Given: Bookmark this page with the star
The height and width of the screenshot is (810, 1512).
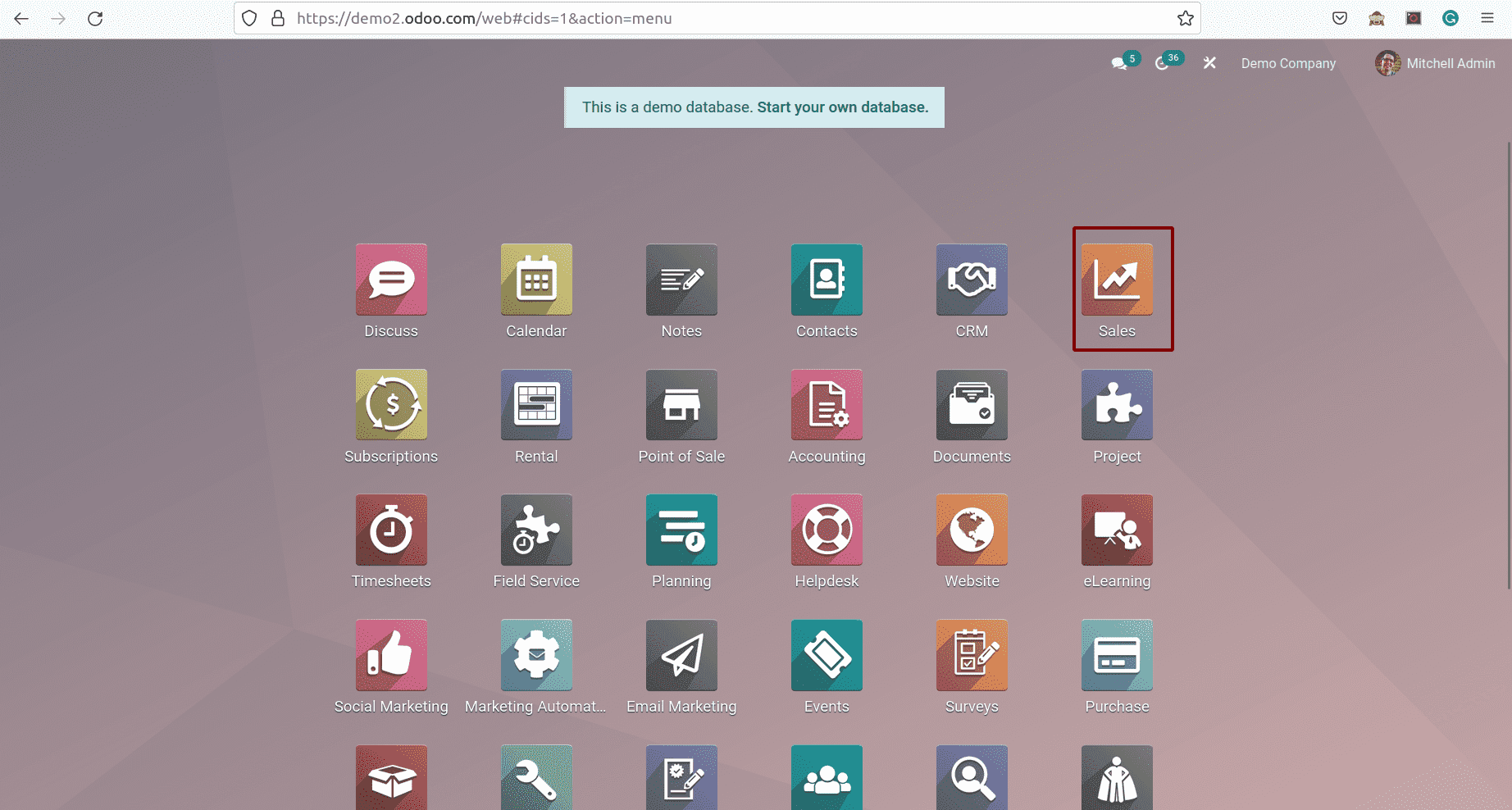Looking at the screenshot, I should pyautogui.click(x=1185, y=18).
